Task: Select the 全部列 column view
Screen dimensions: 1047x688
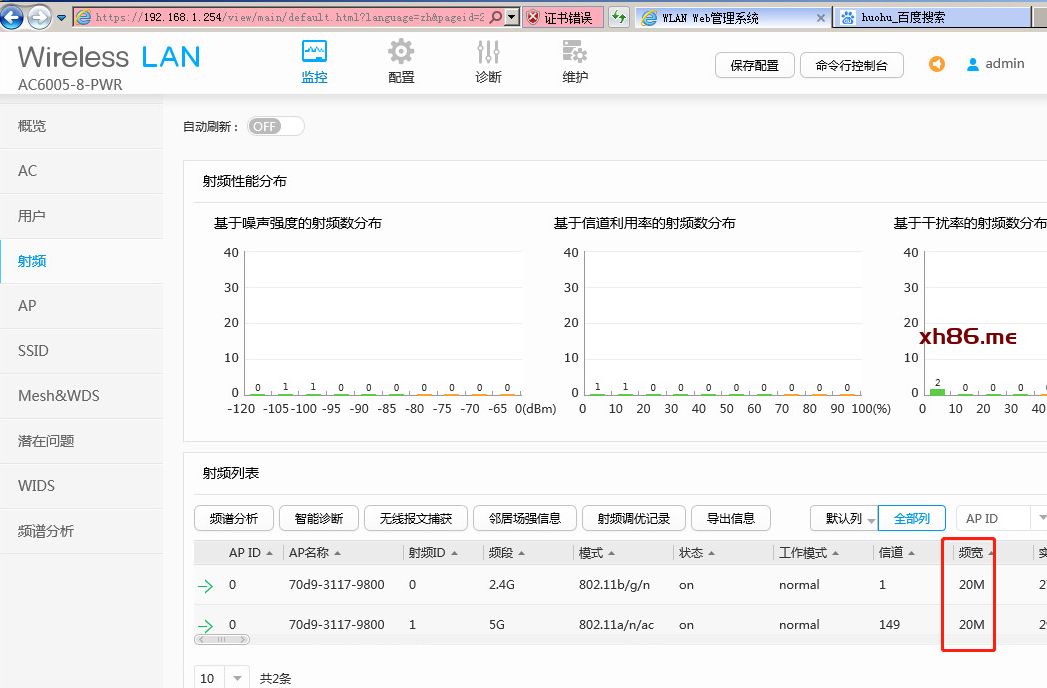Action: click(x=911, y=518)
